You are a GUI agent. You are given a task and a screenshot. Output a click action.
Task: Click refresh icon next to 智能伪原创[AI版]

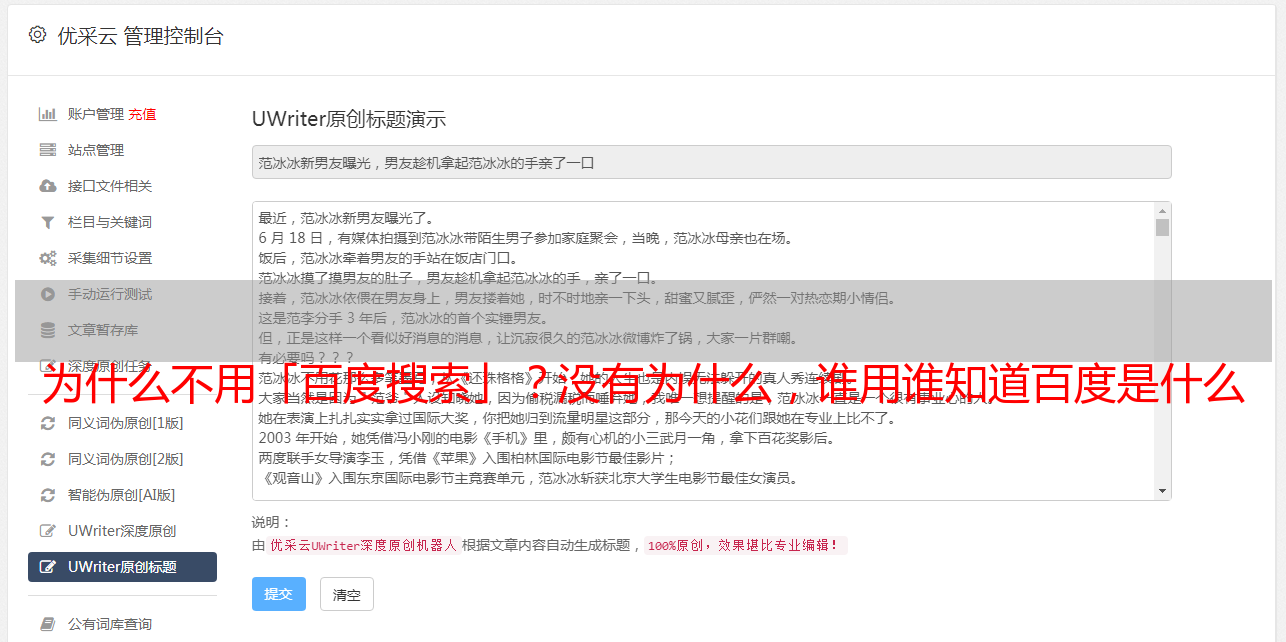click(47, 495)
